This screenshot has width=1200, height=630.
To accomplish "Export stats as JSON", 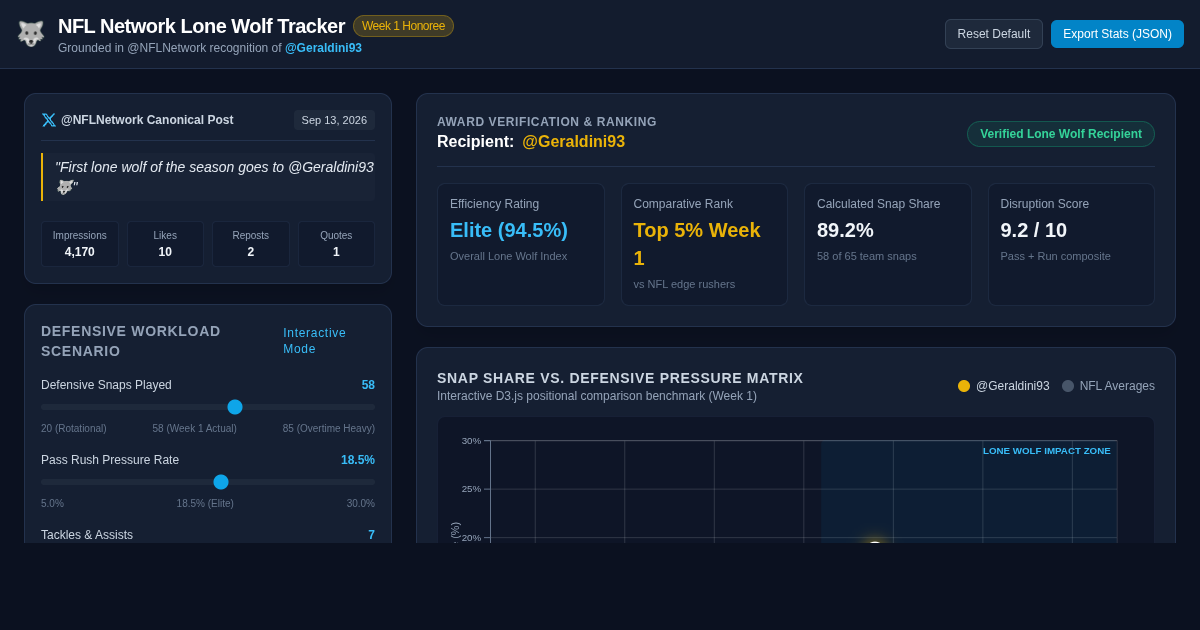I will point(1117,34).
